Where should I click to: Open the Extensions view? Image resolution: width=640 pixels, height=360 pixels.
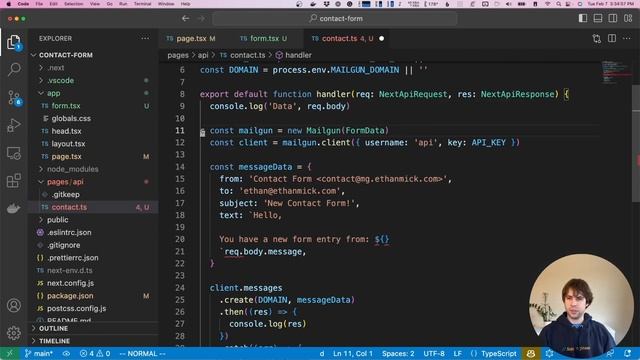(x=13, y=180)
